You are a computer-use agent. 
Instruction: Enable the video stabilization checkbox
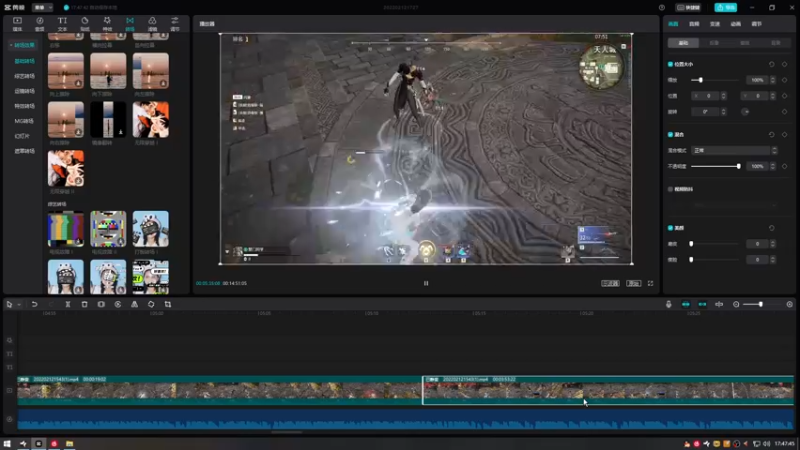coord(670,189)
